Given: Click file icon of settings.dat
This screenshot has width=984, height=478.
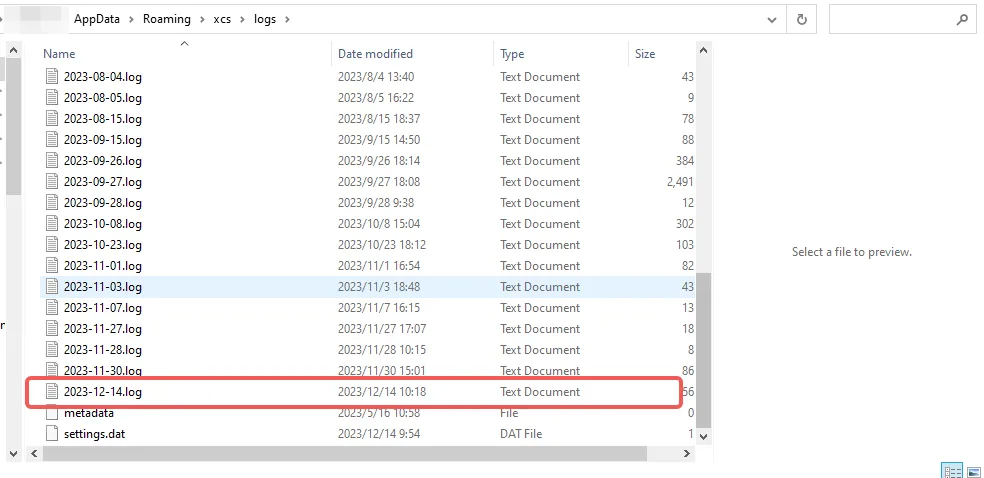Looking at the screenshot, I should (x=51, y=434).
